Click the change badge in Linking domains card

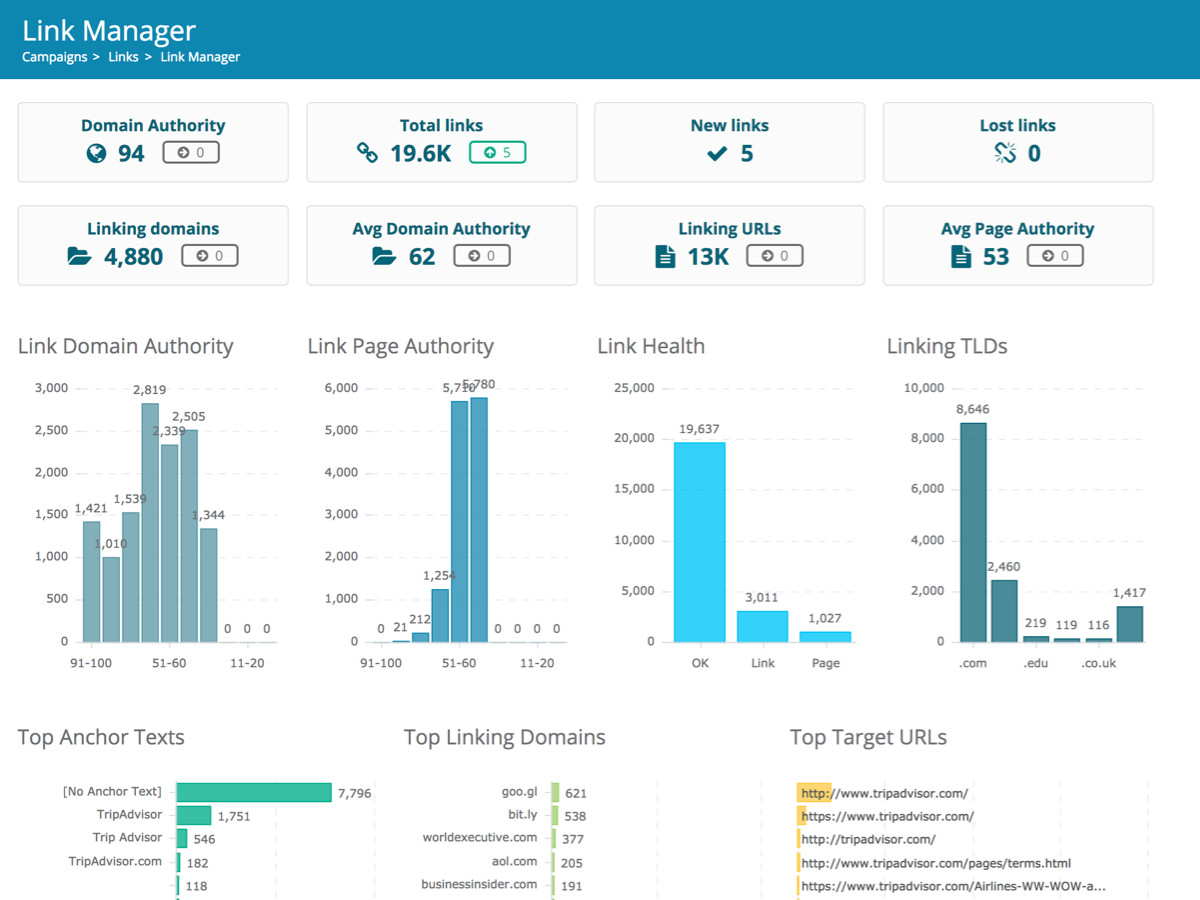pos(209,256)
